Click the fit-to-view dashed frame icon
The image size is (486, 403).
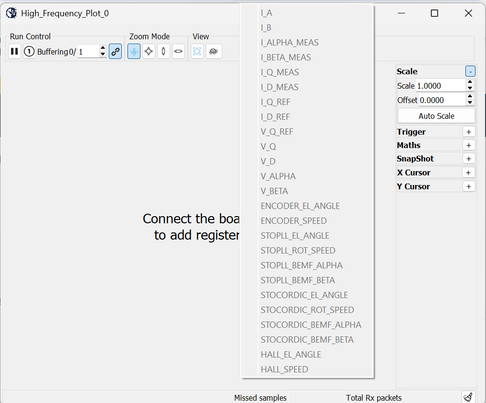click(197, 51)
